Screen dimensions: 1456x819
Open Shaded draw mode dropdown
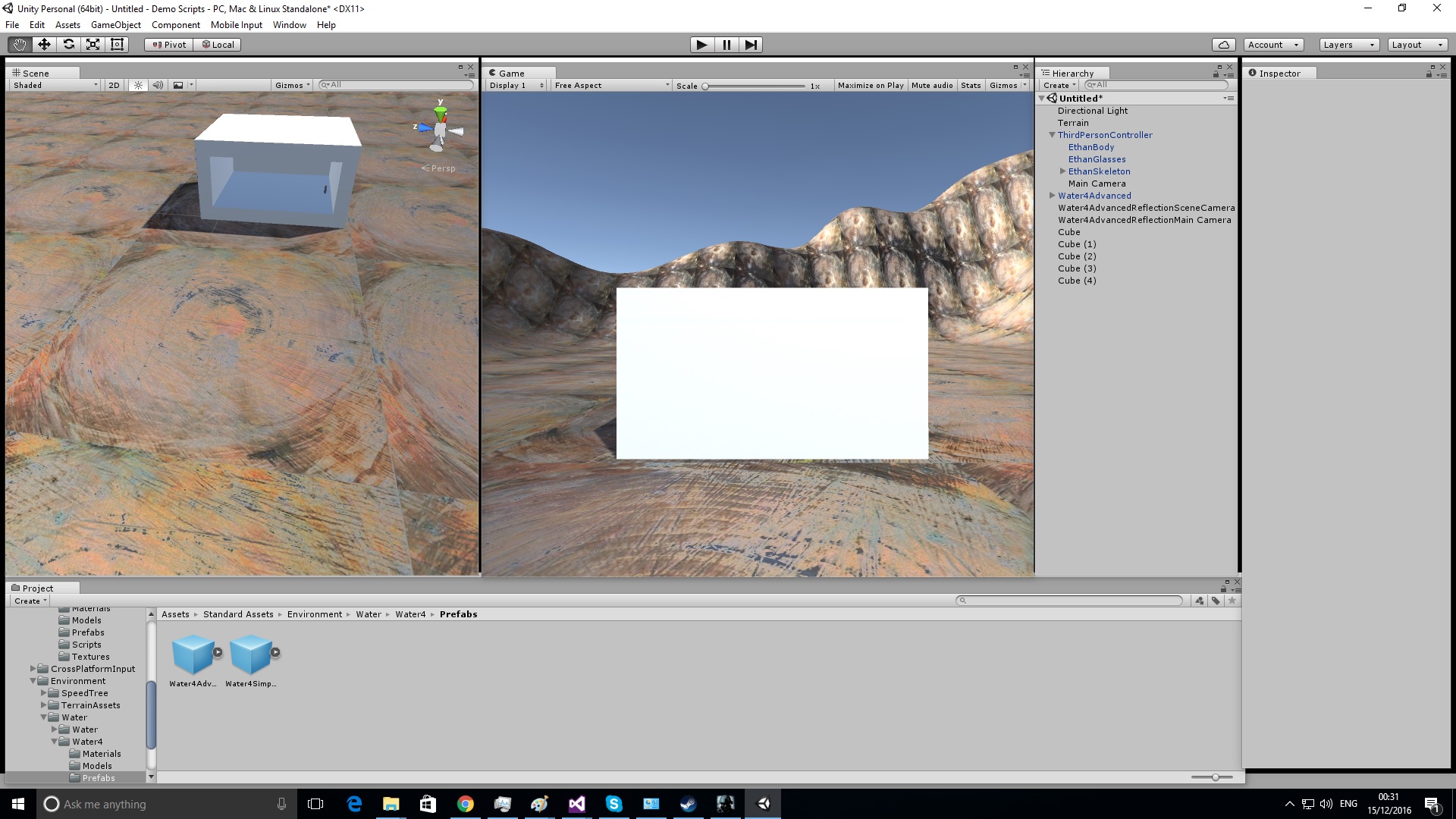(x=55, y=85)
